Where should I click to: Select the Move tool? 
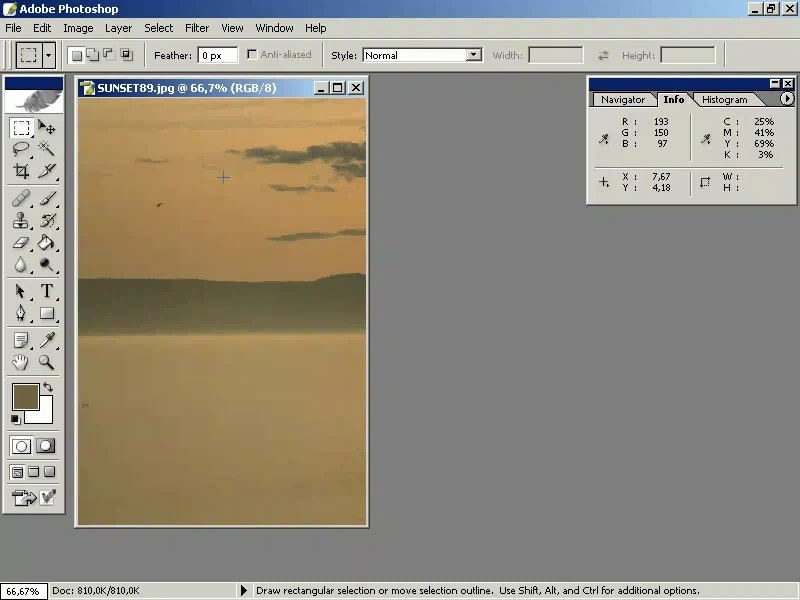(46, 128)
